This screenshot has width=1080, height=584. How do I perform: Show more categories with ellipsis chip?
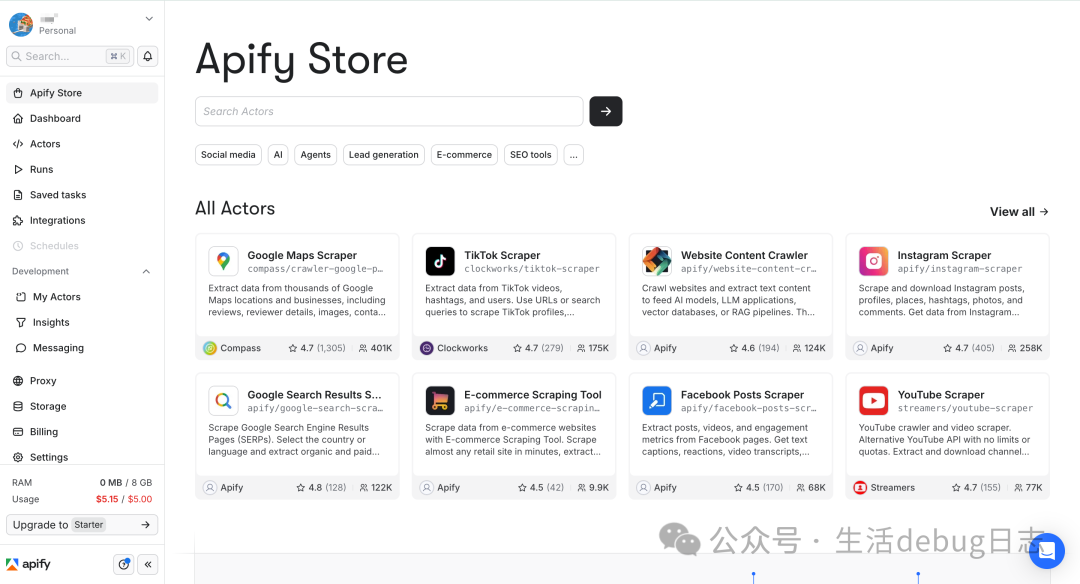pyautogui.click(x=574, y=155)
